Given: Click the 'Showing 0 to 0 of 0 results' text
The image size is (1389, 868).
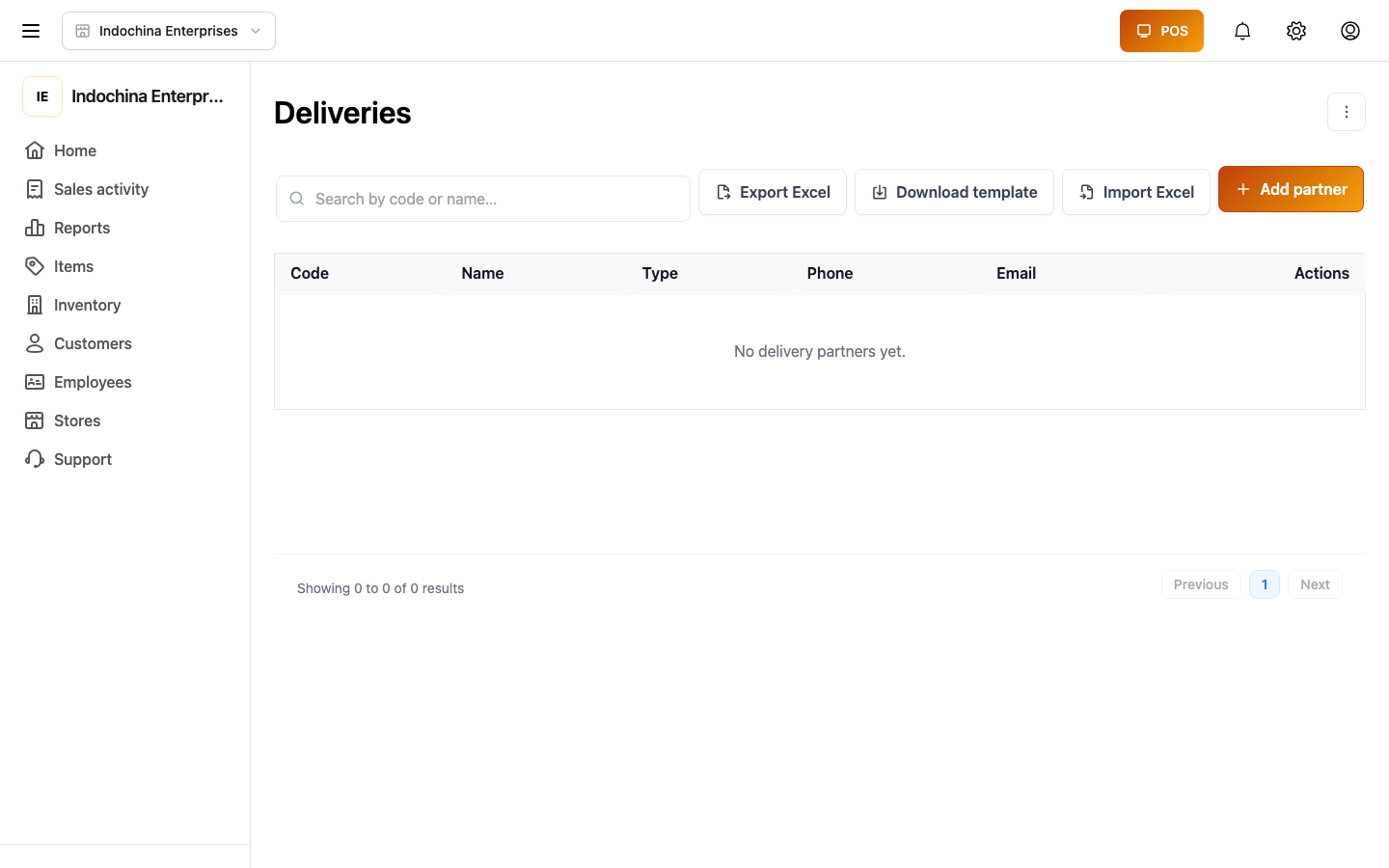Looking at the screenshot, I should coord(380,588).
